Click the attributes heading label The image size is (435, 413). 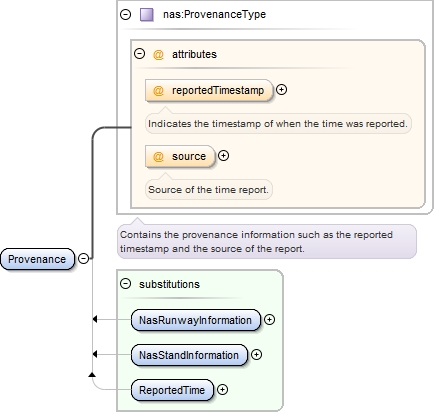(194, 54)
